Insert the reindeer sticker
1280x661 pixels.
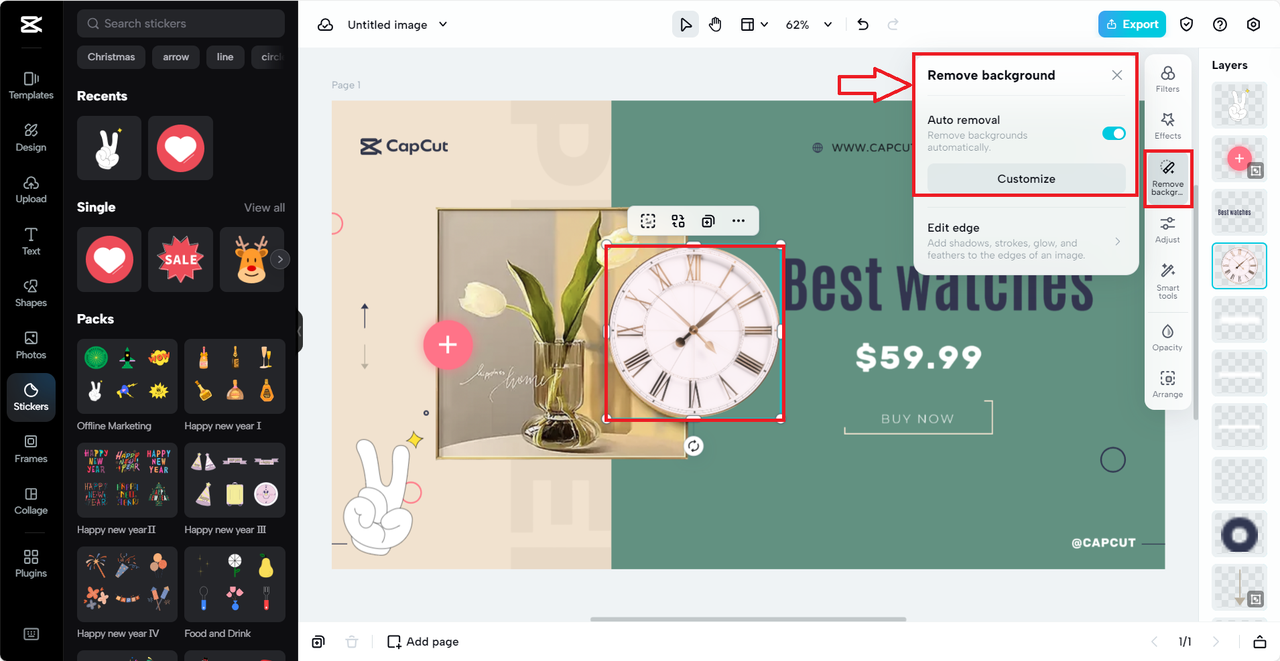251,259
